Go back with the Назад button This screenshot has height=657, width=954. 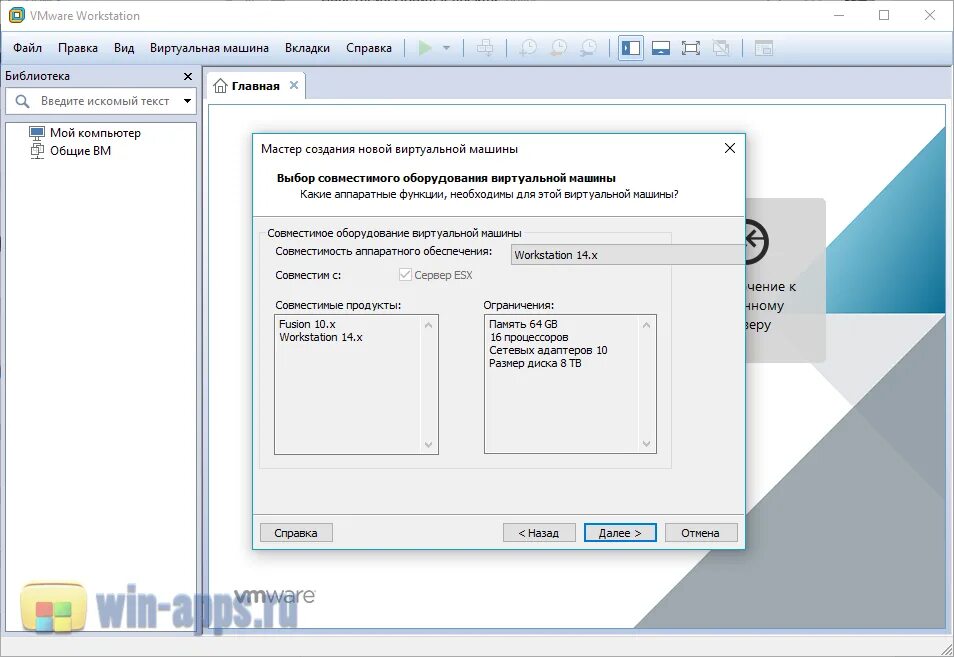539,533
